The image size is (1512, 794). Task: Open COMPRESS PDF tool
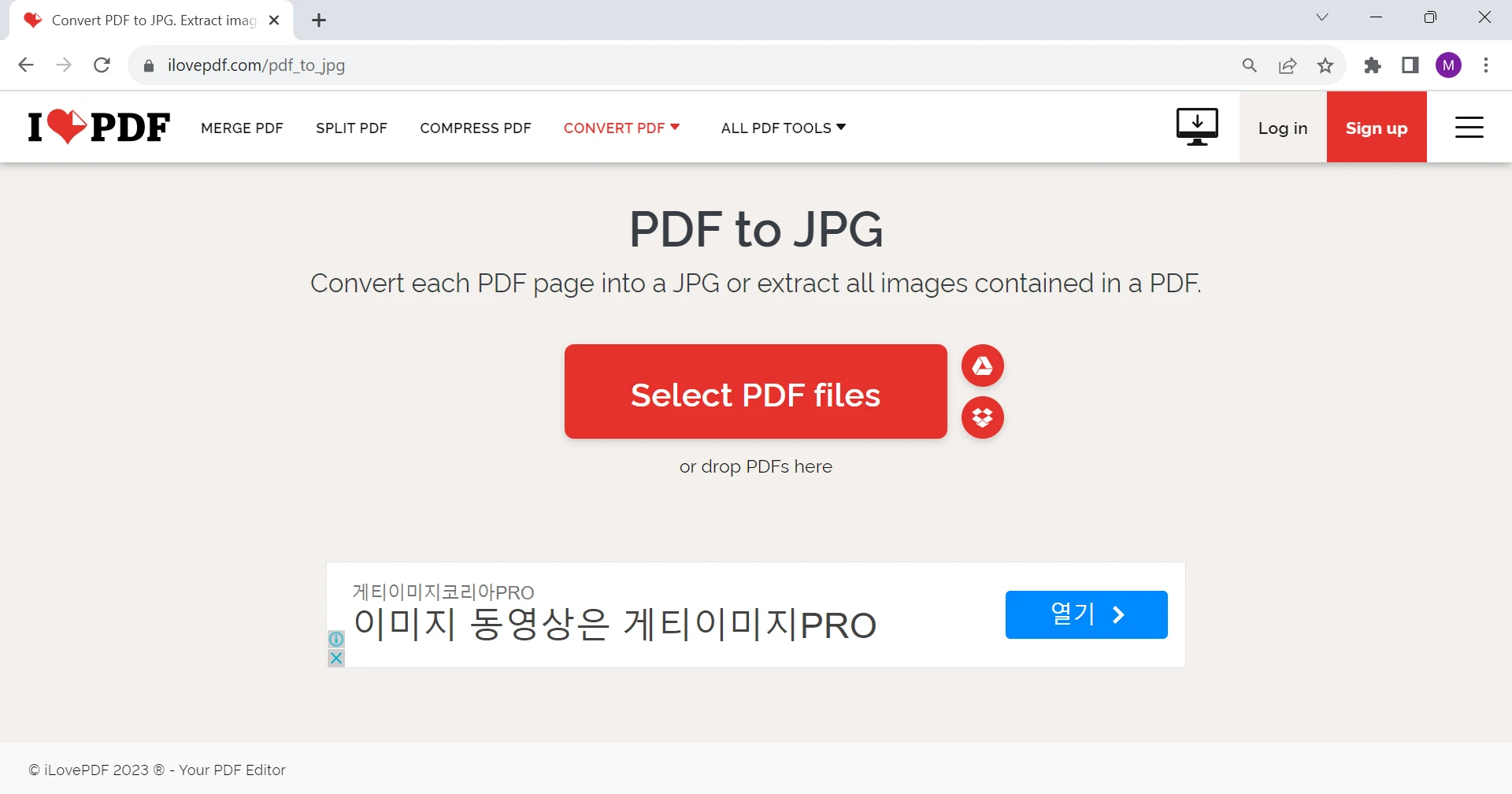click(476, 128)
